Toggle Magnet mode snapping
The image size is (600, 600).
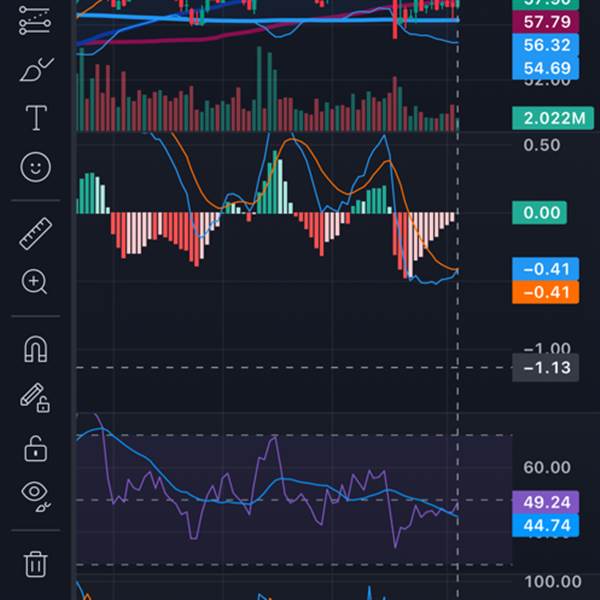(36, 349)
